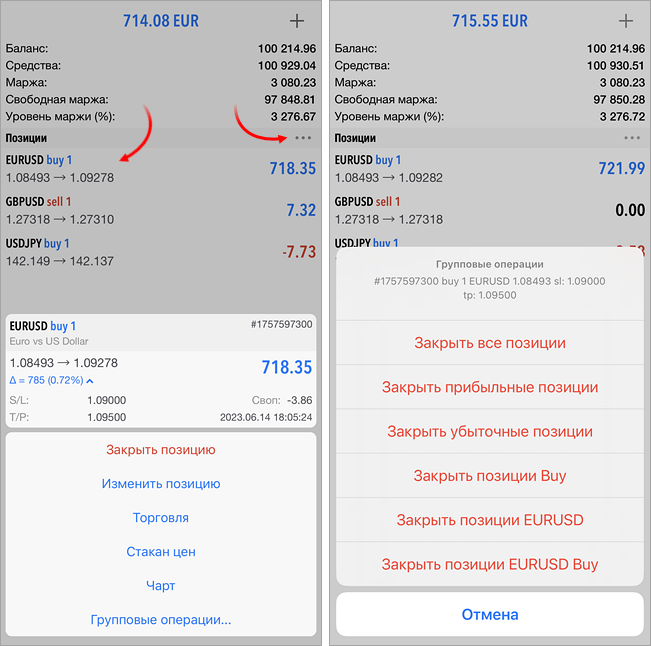
Task: Tap Закрыть все позиции
Action: 490,343
